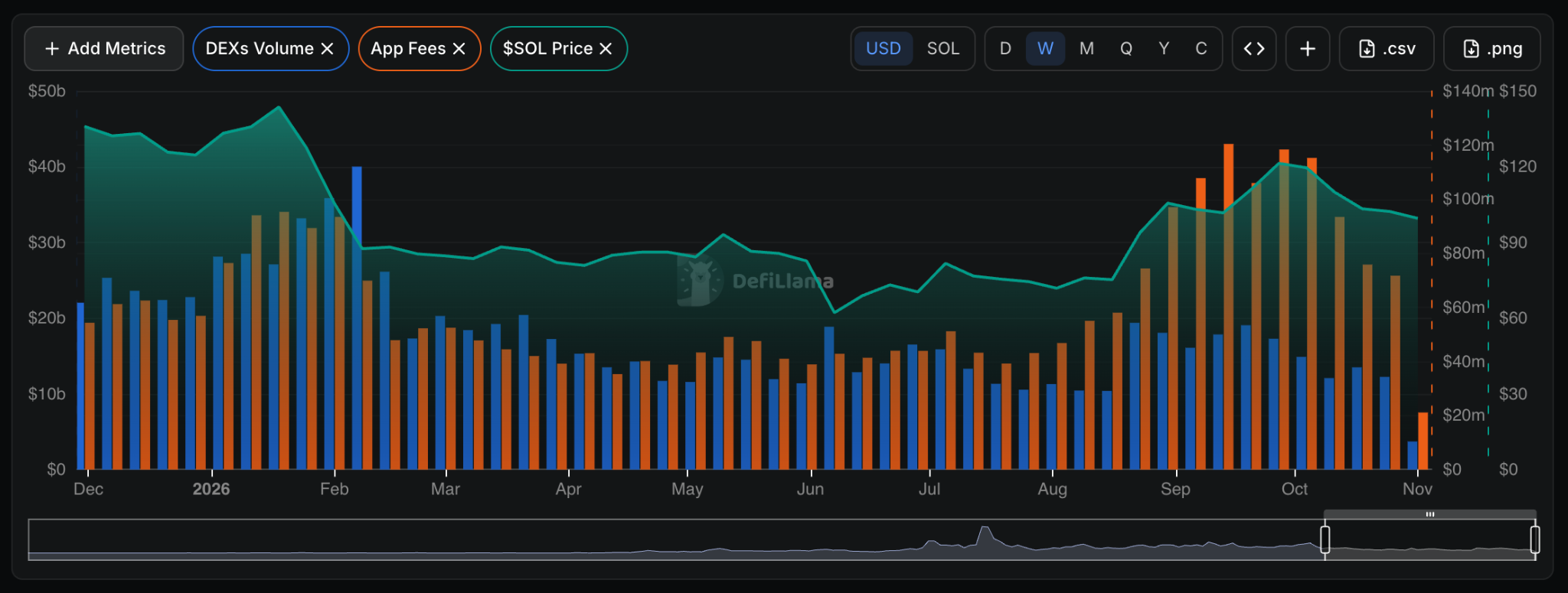Select Weekly (W) interval

click(1045, 49)
